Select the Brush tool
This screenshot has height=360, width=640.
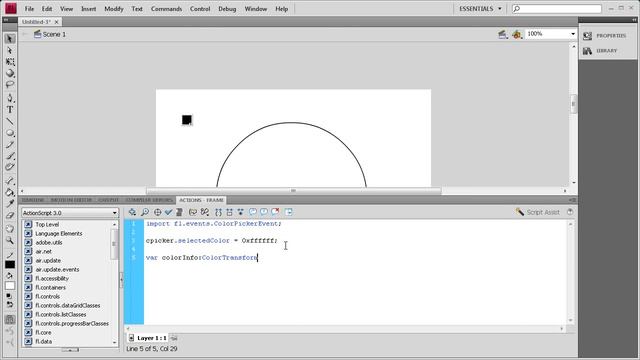coord(10,156)
